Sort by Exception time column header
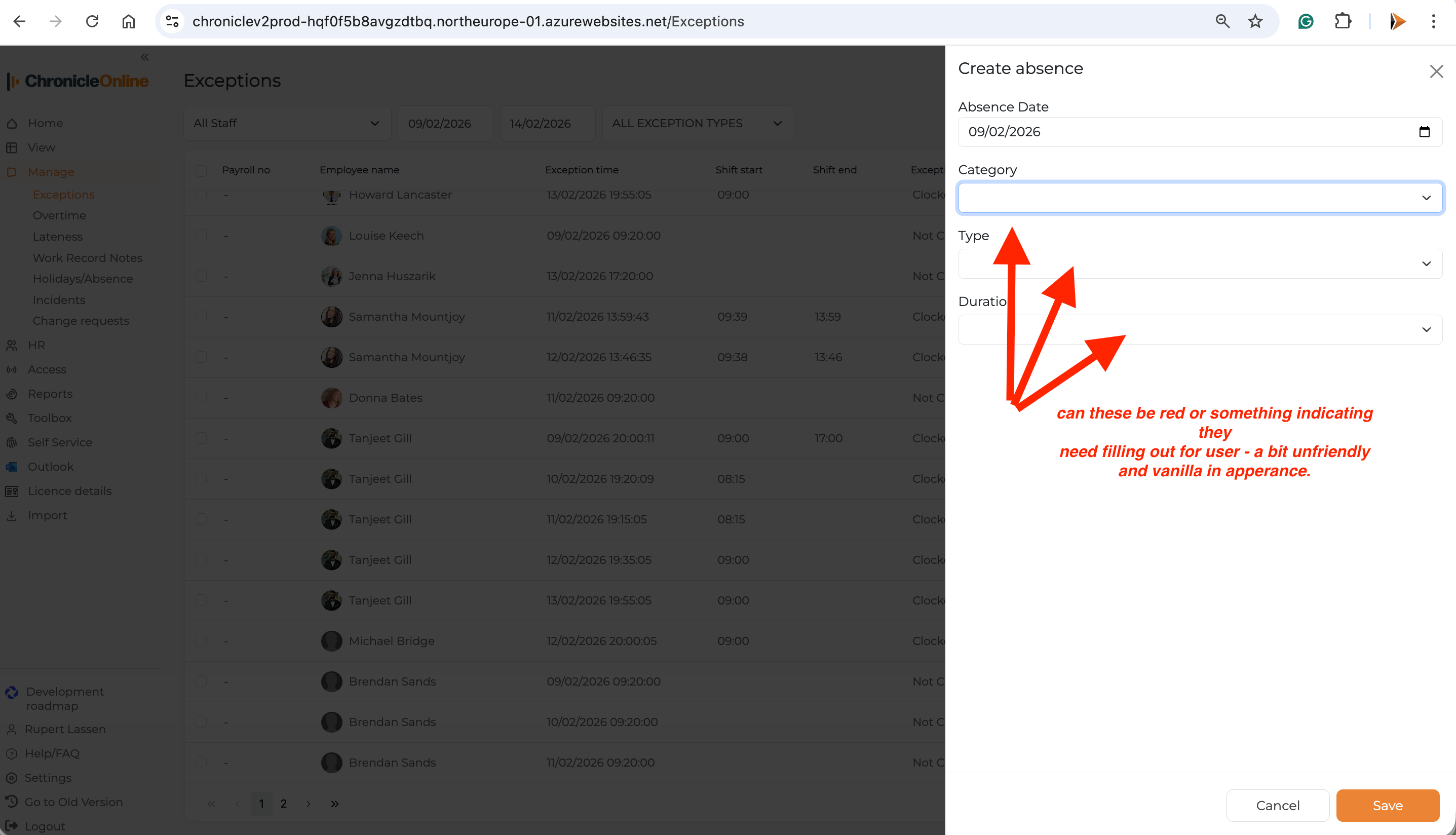The width and height of the screenshot is (1456, 835). 581,170
